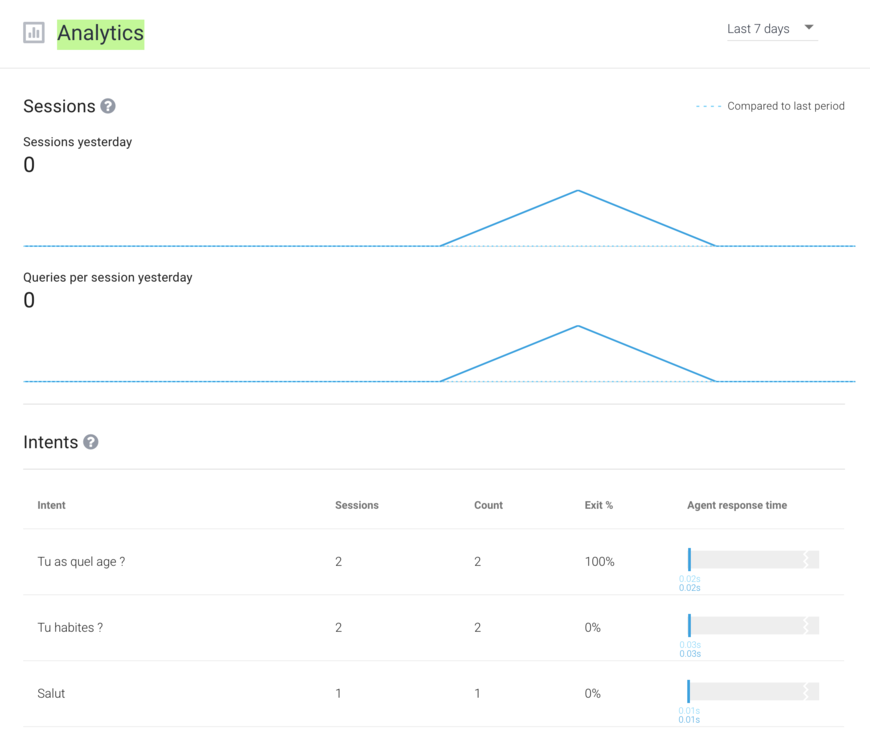Sort by the Exit % column header
The height and width of the screenshot is (736, 870).
click(598, 505)
